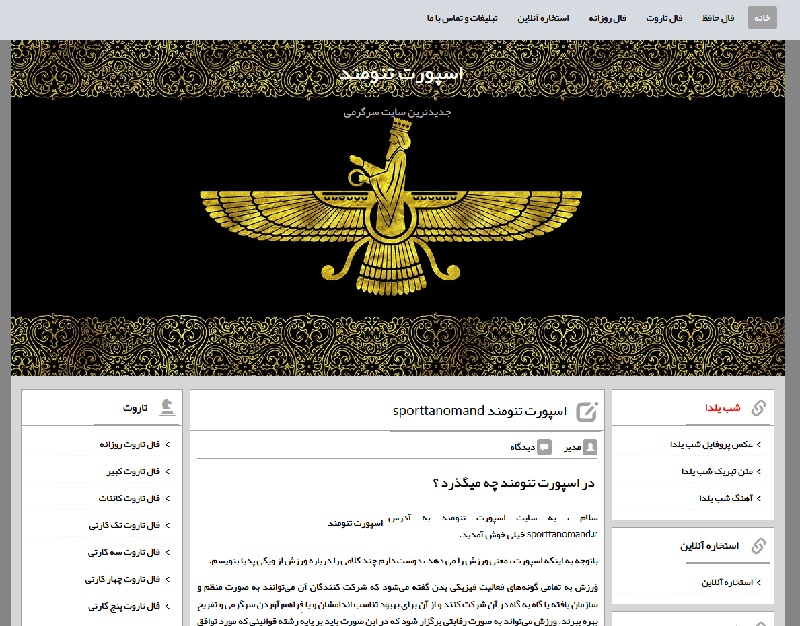The width and height of the screenshot is (800, 626).
Task: Open the فال تاروت menu item
Action: click(x=664, y=18)
